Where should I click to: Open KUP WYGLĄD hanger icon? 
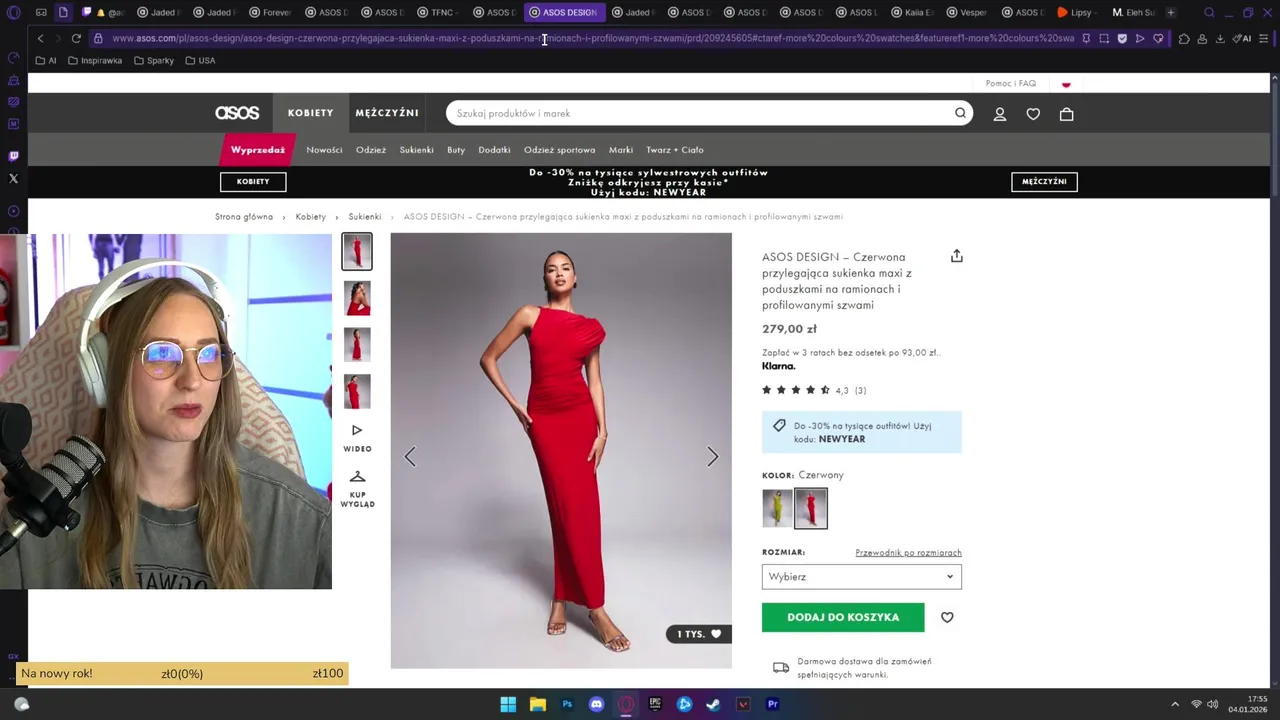pyautogui.click(x=357, y=488)
